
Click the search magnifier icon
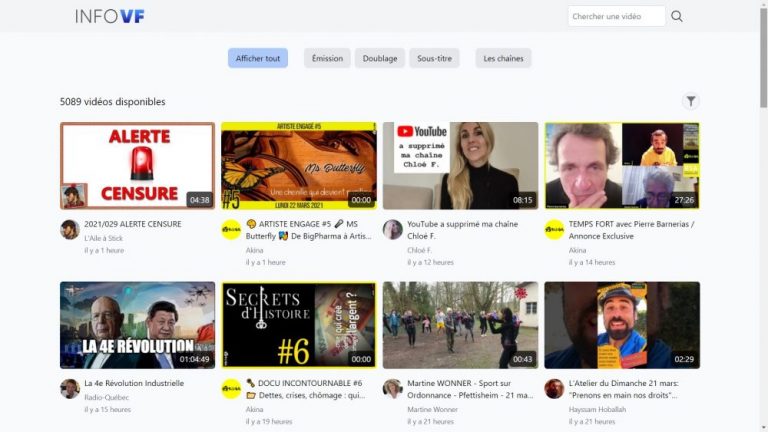tap(677, 16)
